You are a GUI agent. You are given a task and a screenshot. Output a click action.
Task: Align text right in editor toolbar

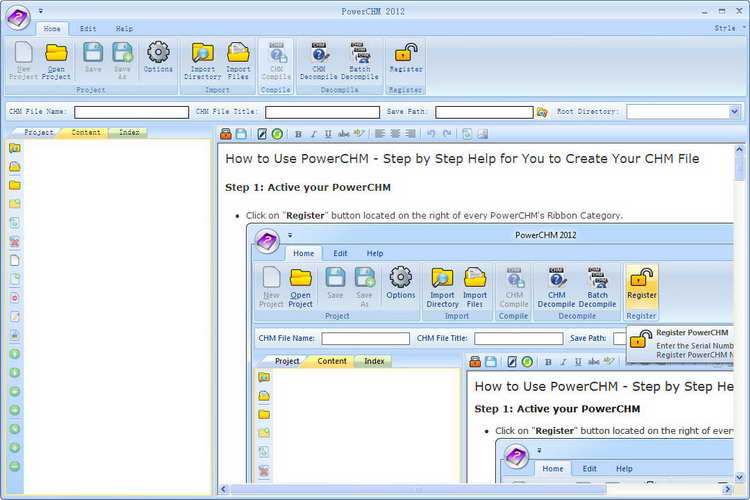(410, 134)
